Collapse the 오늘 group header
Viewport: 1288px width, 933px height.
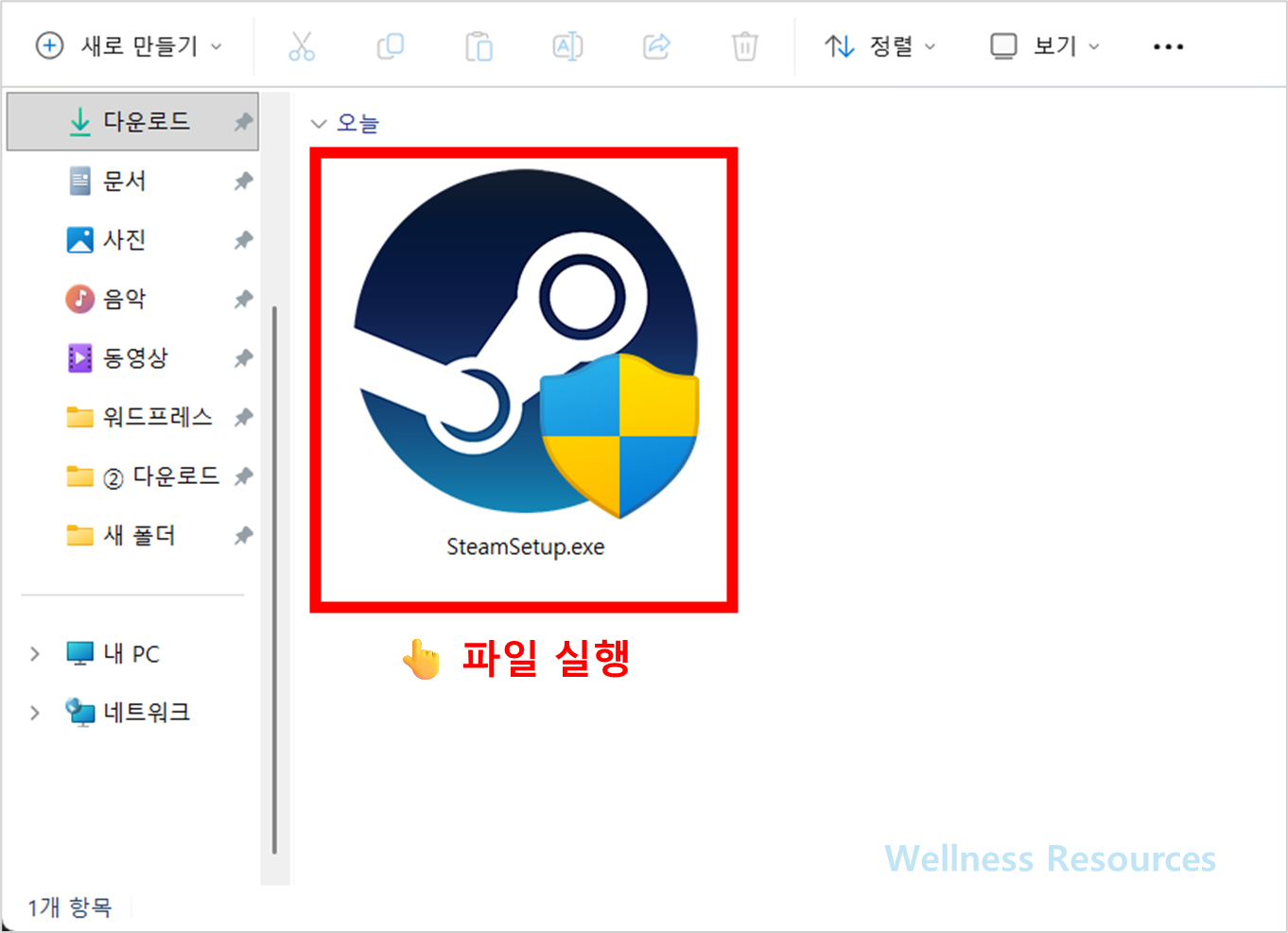tap(319, 123)
